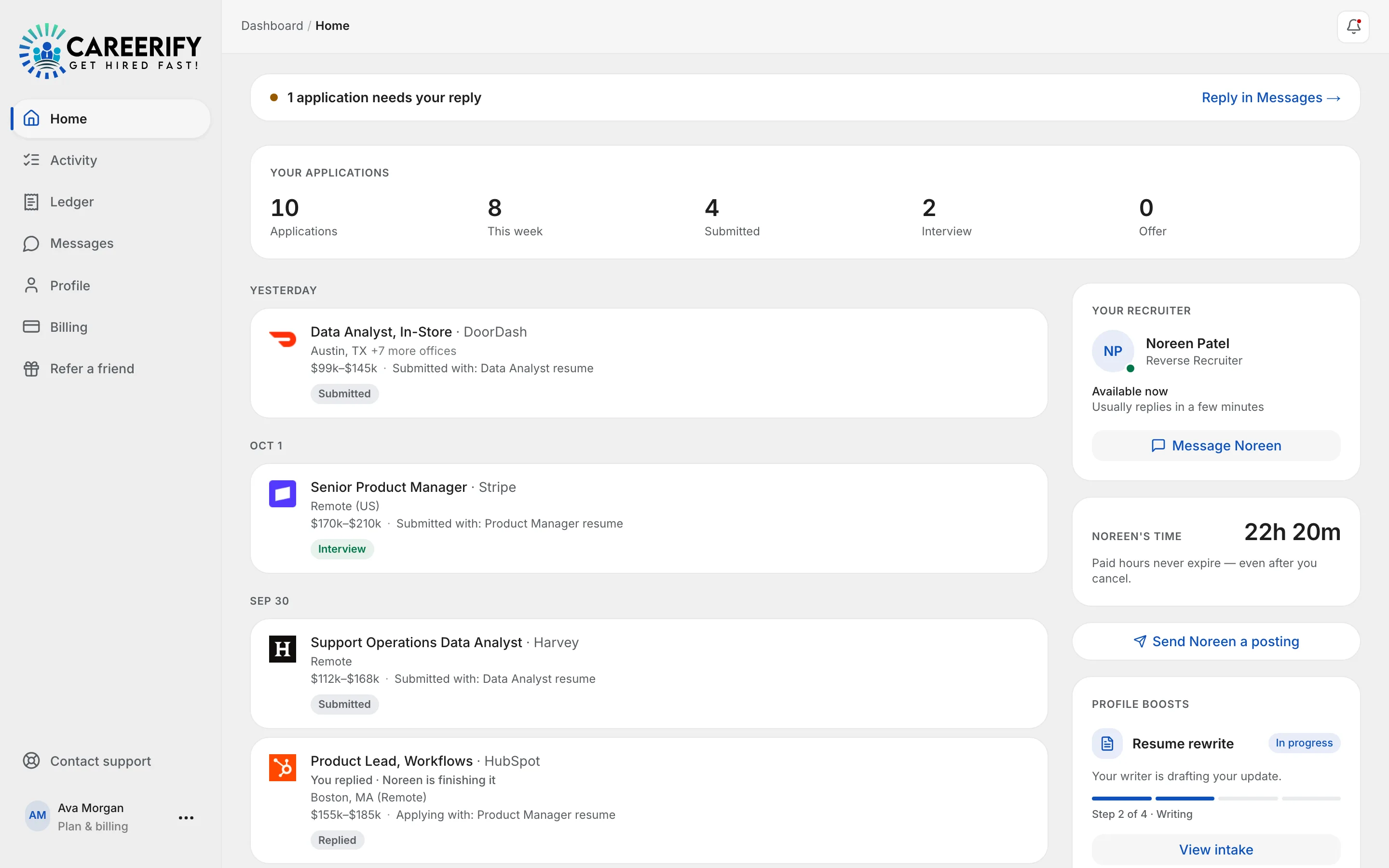The image size is (1389, 868).
Task: Click the Careerify logo
Action: [x=110, y=51]
